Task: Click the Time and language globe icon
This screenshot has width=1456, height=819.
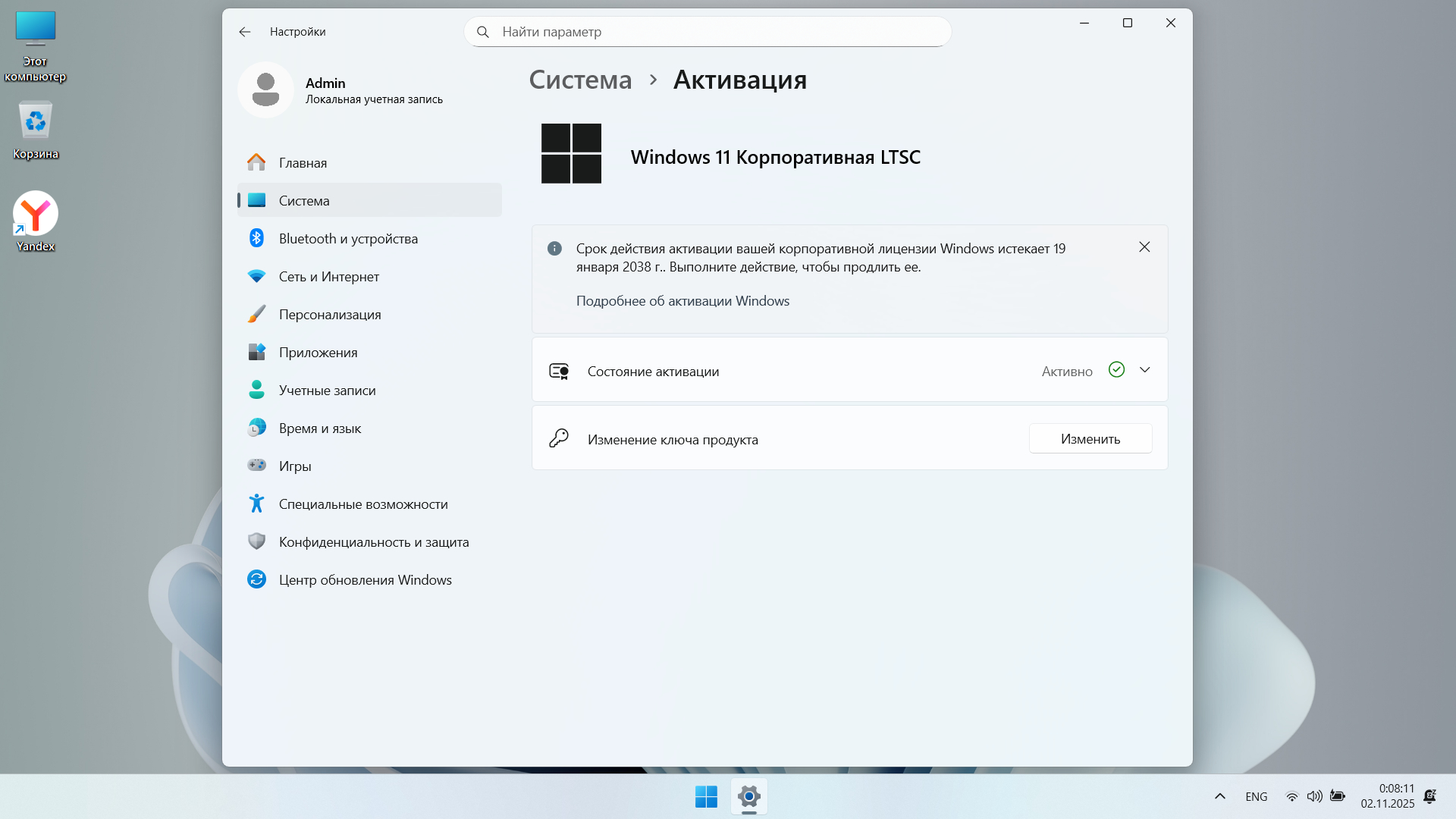Action: 256,428
